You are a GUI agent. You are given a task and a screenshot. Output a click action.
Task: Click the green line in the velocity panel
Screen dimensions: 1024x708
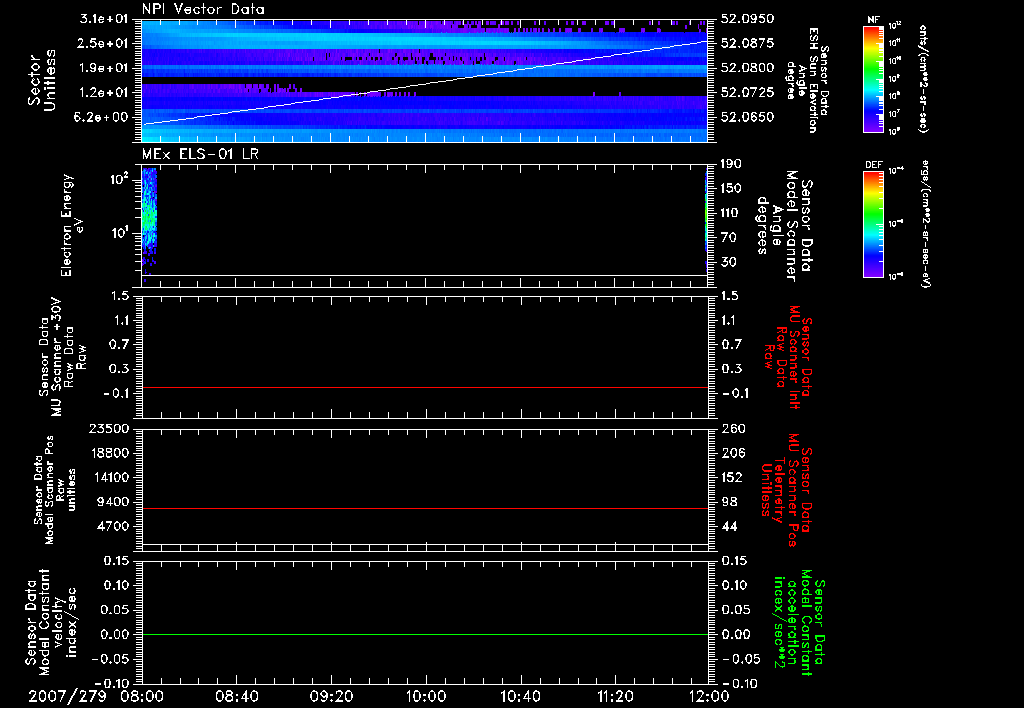tap(424, 634)
